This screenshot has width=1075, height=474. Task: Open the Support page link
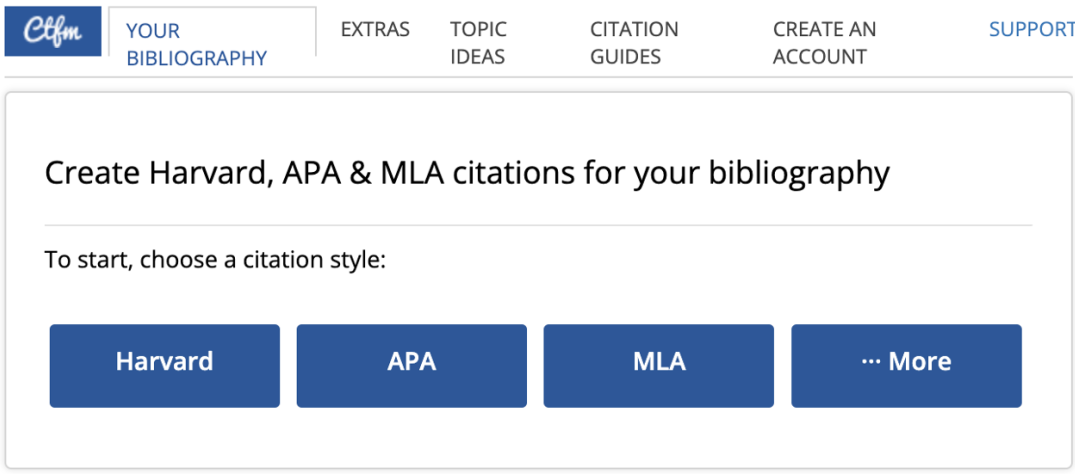1031,29
